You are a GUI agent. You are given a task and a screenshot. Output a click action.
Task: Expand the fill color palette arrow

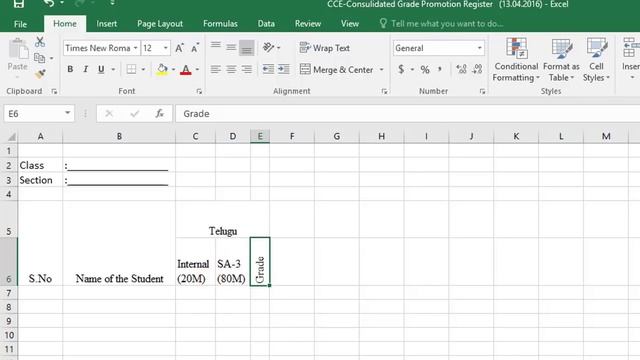click(x=173, y=69)
